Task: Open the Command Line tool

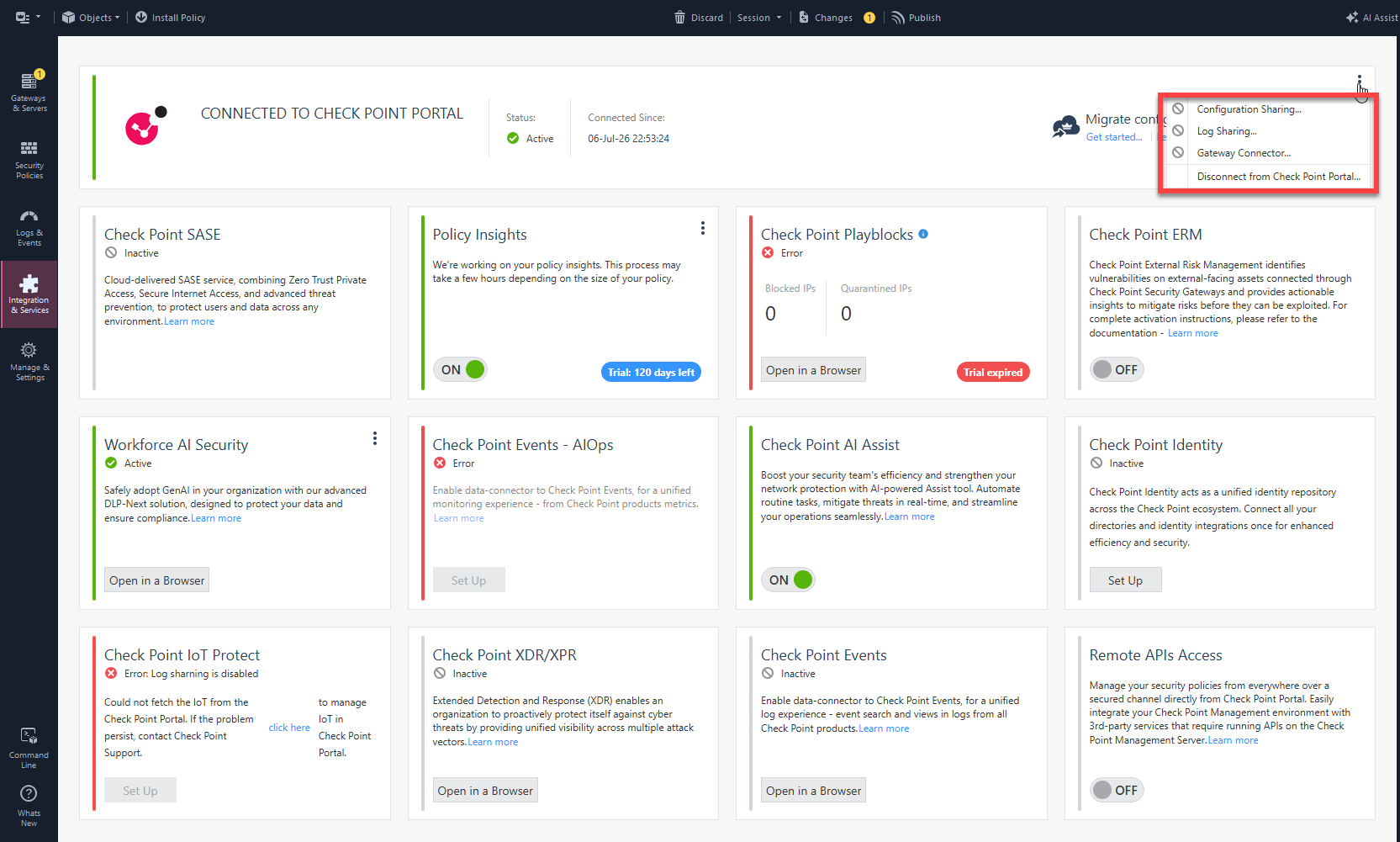Action: pyautogui.click(x=29, y=748)
